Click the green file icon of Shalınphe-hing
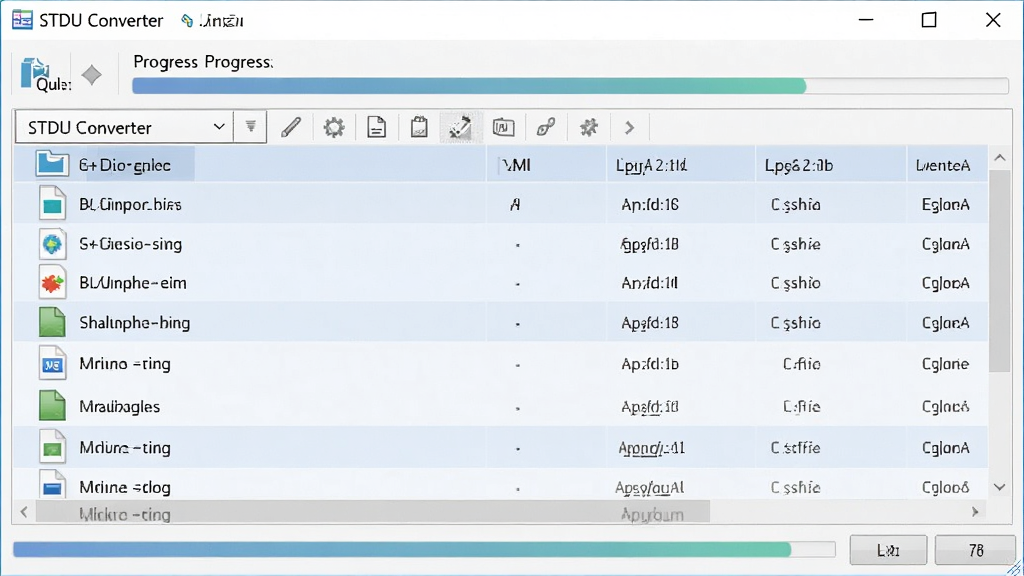The width and height of the screenshot is (1024, 576). [x=52, y=322]
